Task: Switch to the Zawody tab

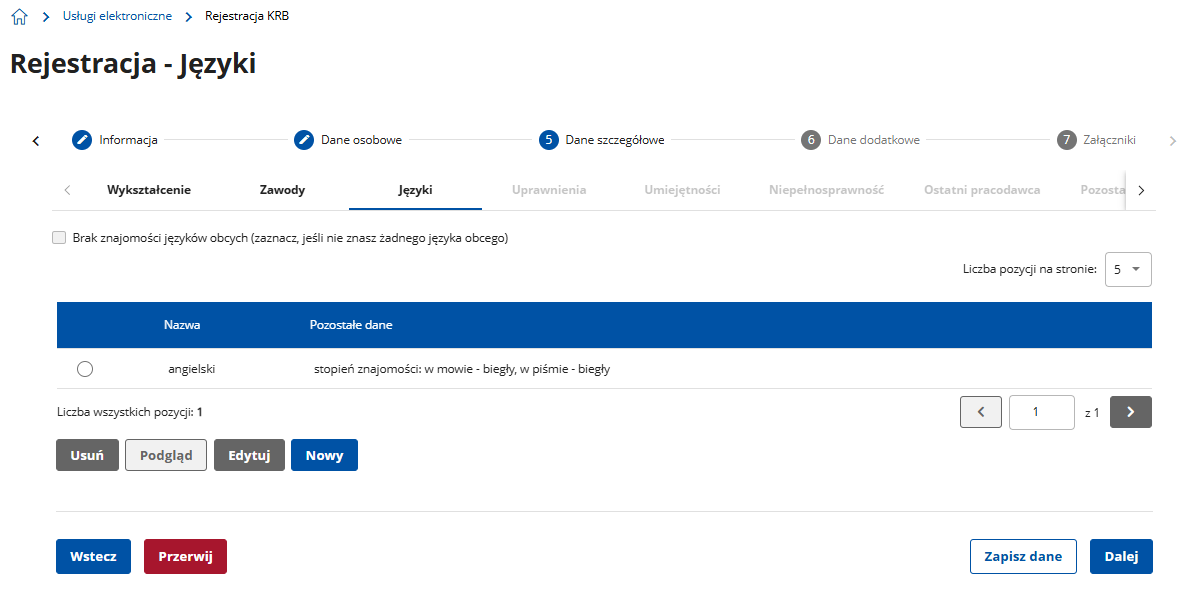Action: pos(282,189)
